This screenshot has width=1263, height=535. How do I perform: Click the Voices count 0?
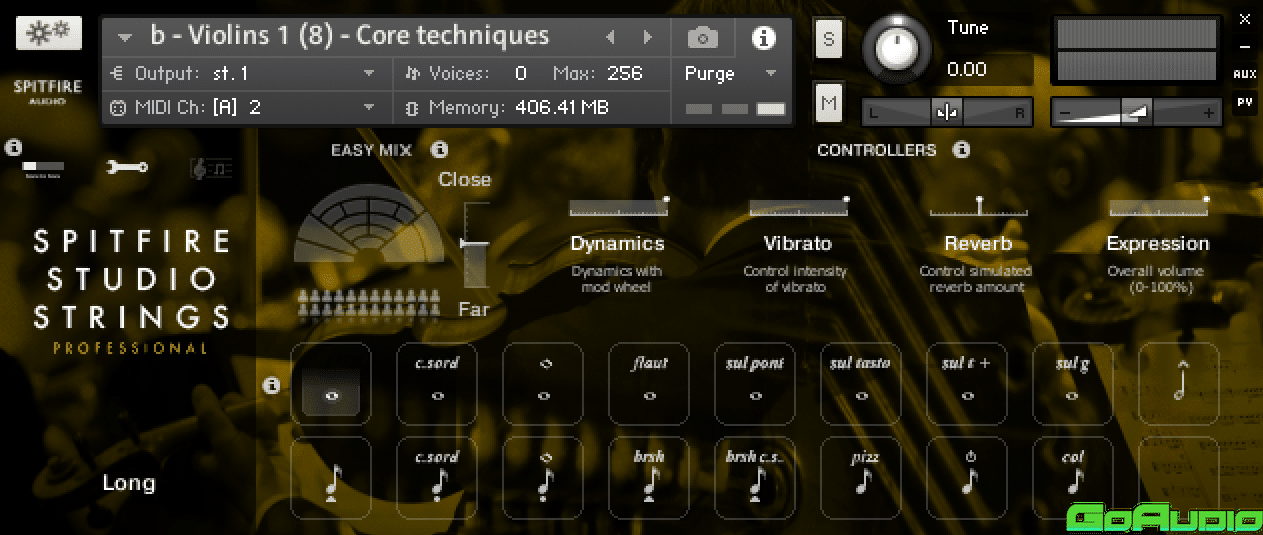[x=520, y=73]
